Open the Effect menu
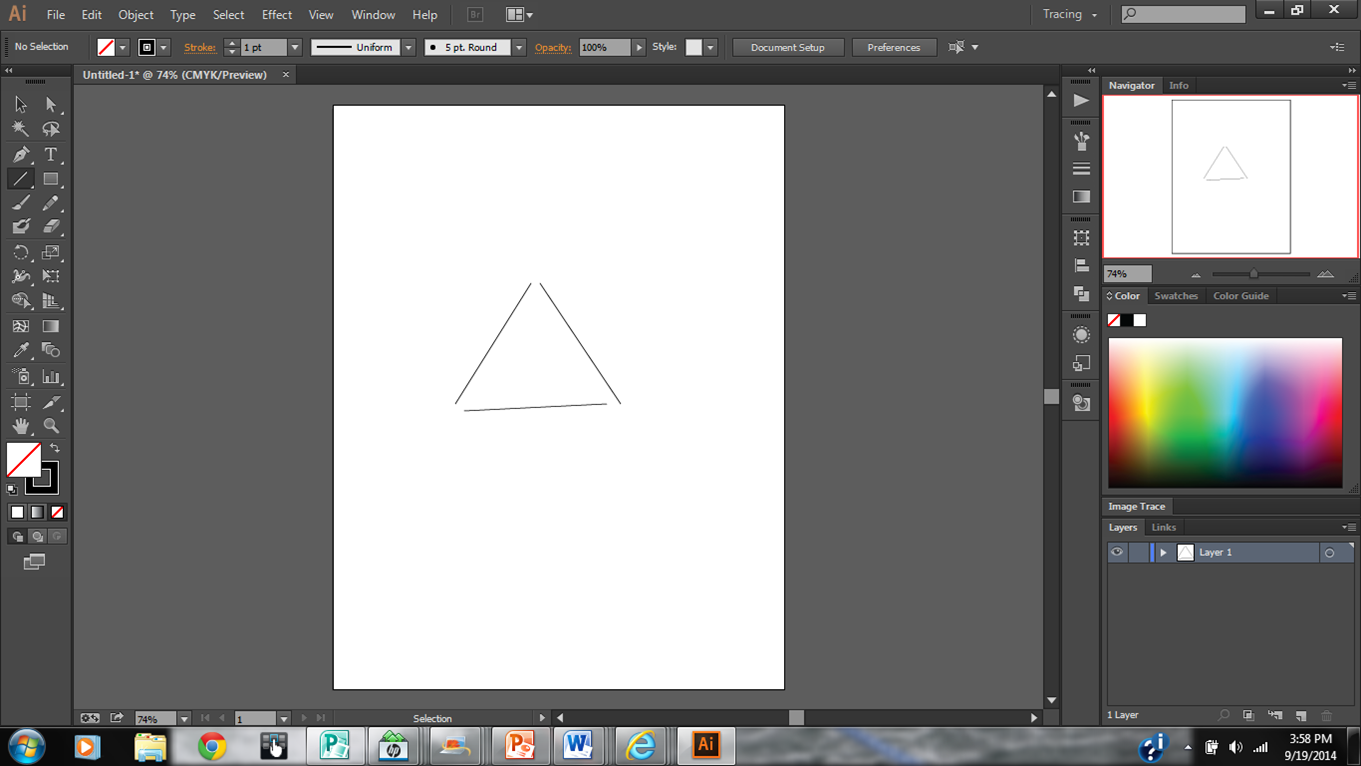 (277, 15)
